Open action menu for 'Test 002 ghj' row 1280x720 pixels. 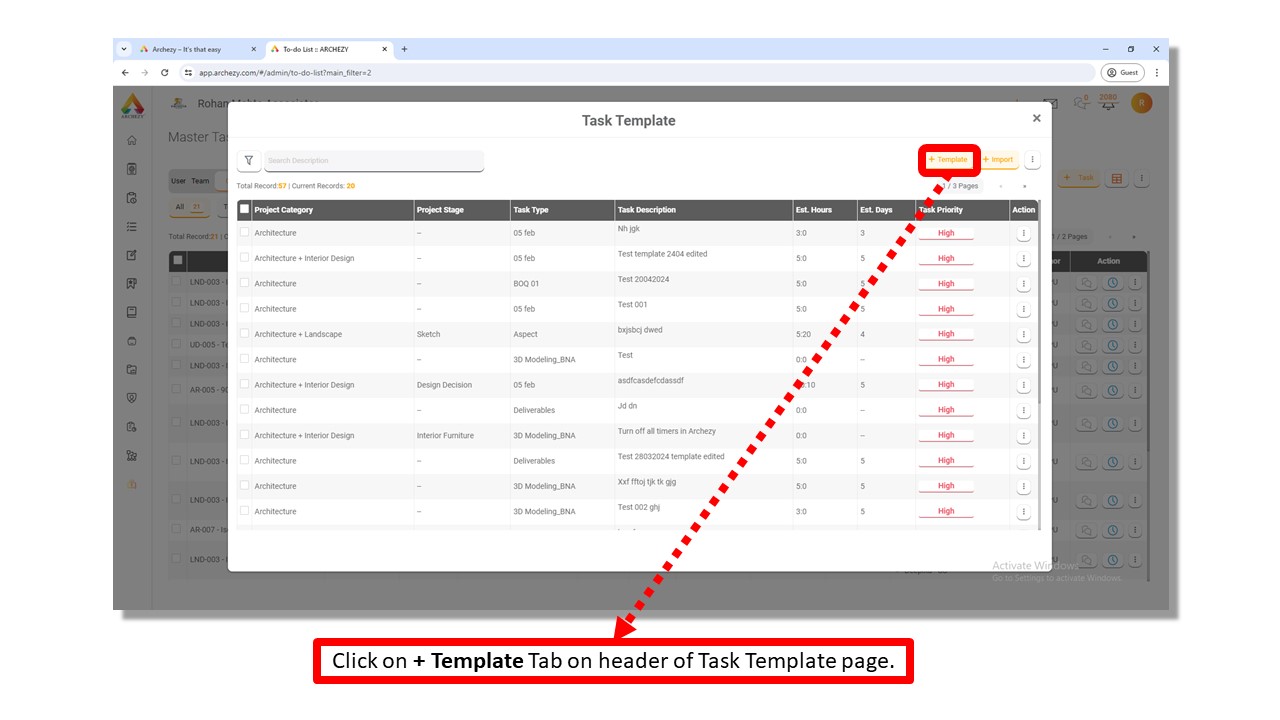[x=1023, y=511]
